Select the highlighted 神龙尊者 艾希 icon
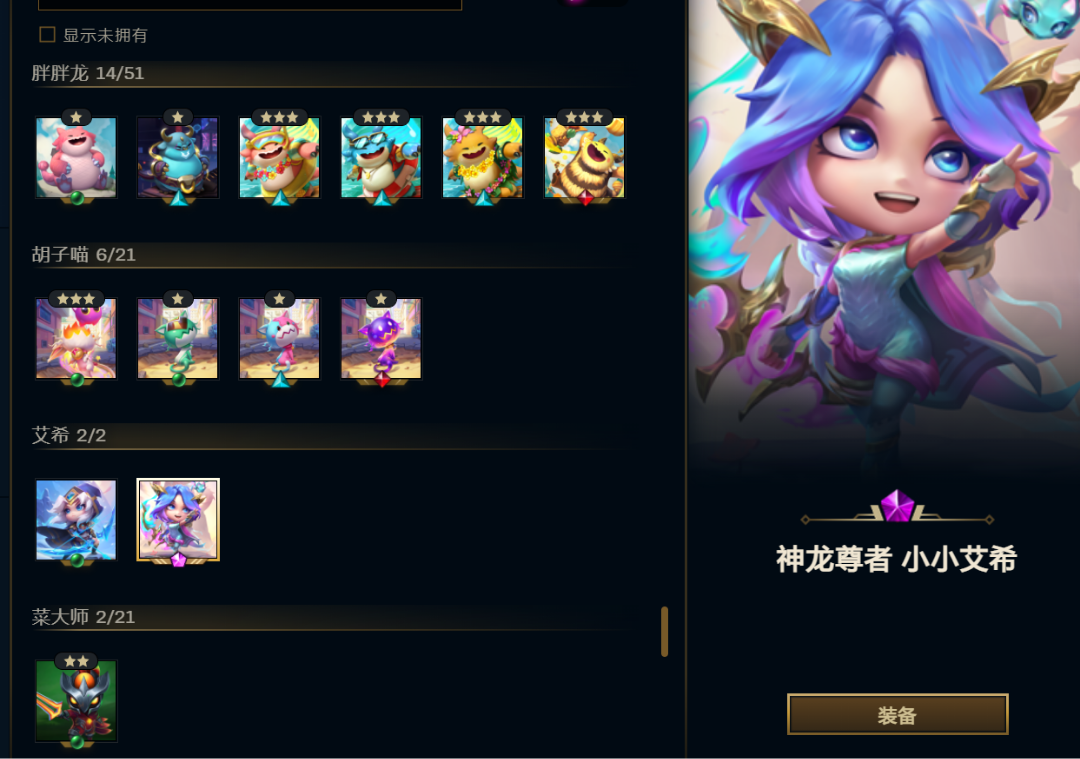This screenshot has height=759, width=1080. 178,520
